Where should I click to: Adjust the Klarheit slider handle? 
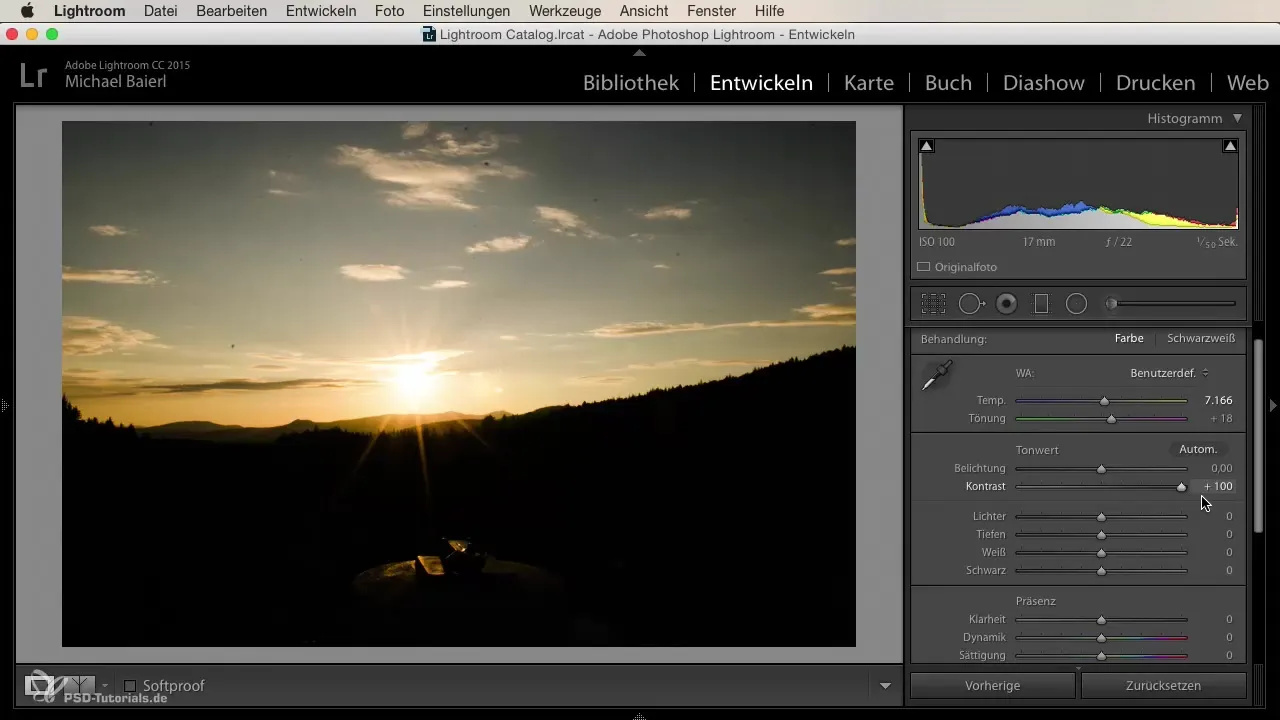click(x=1101, y=620)
